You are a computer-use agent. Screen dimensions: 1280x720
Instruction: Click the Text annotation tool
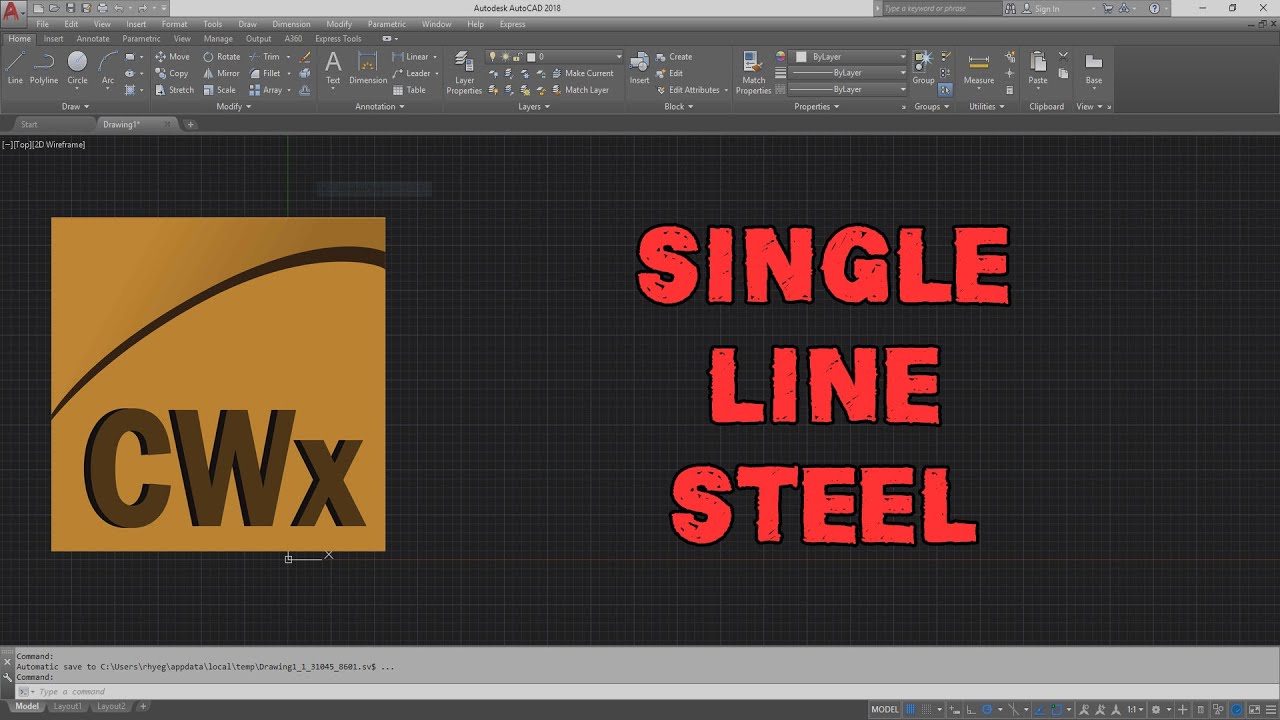(333, 67)
